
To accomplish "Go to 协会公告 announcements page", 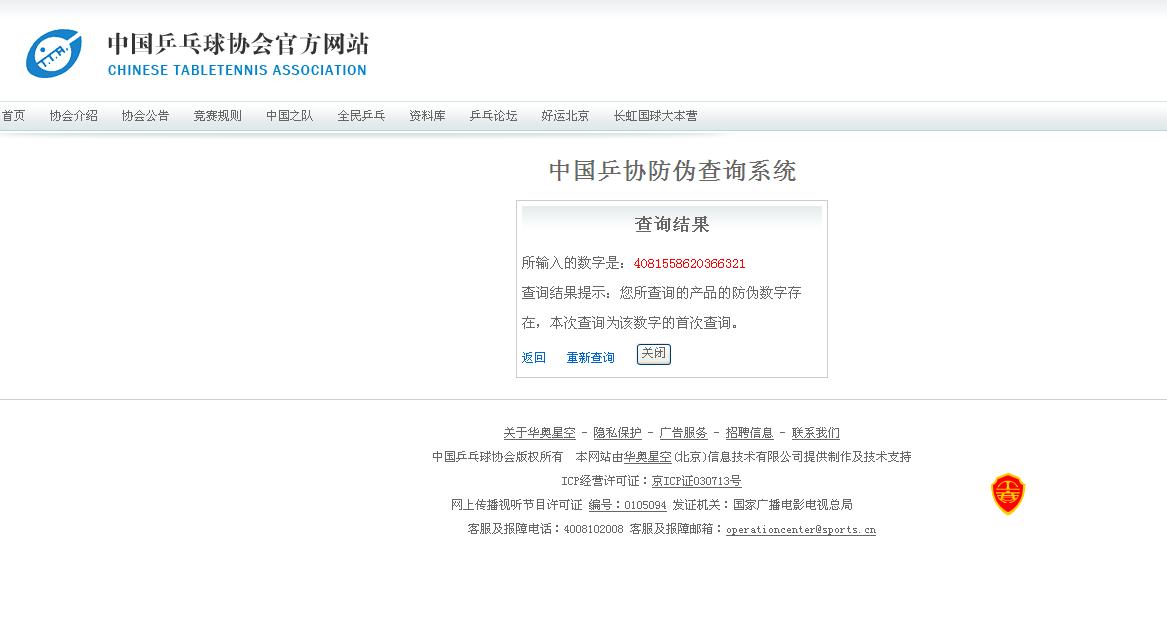I will click(x=146, y=116).
